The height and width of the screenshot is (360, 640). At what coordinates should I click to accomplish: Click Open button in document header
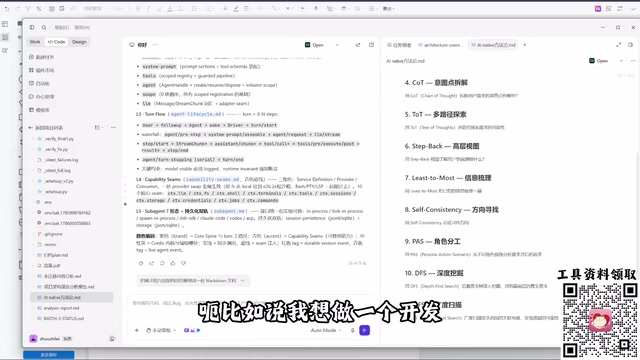(x=598, y=61)
